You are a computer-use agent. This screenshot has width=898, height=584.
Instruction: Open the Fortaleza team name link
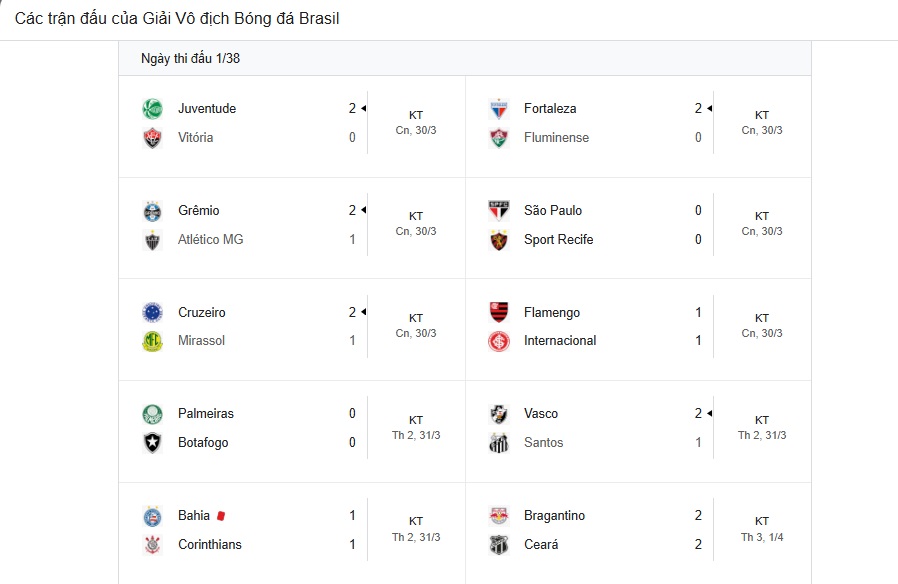point(550,108)
